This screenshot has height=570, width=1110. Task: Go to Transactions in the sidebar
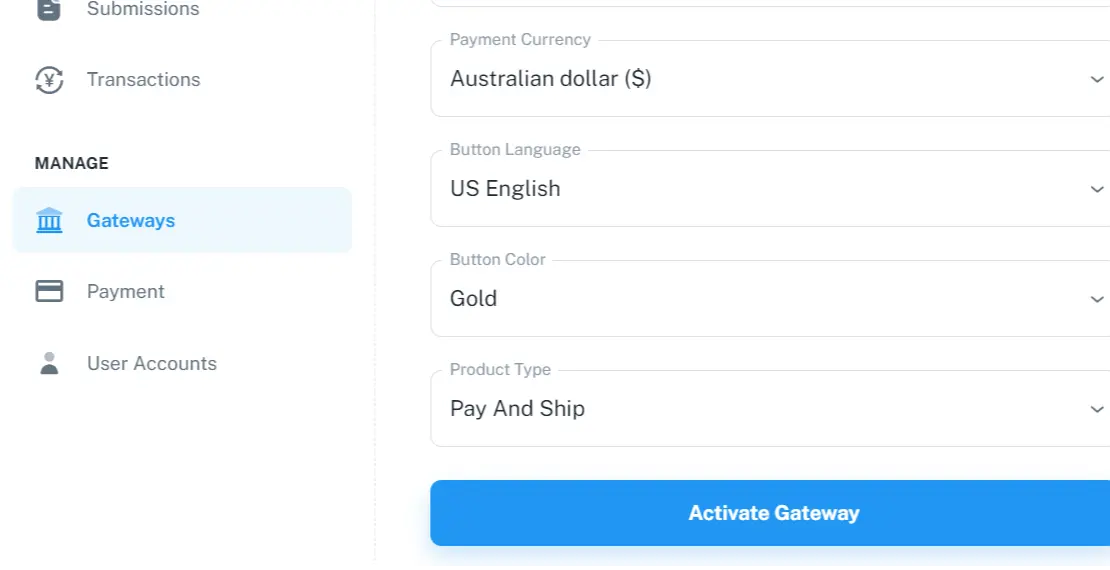coord(143,80)
